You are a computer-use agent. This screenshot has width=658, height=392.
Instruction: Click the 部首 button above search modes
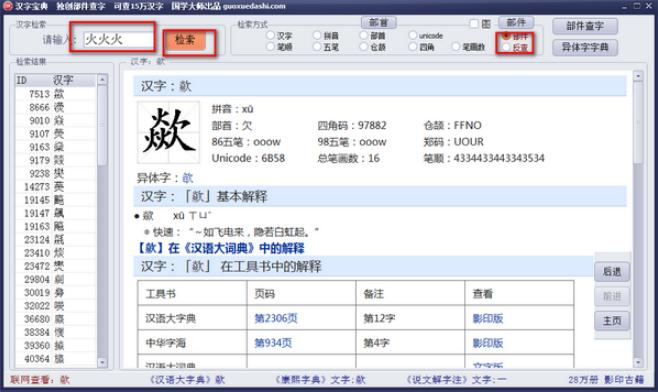(x=379, y=22)
